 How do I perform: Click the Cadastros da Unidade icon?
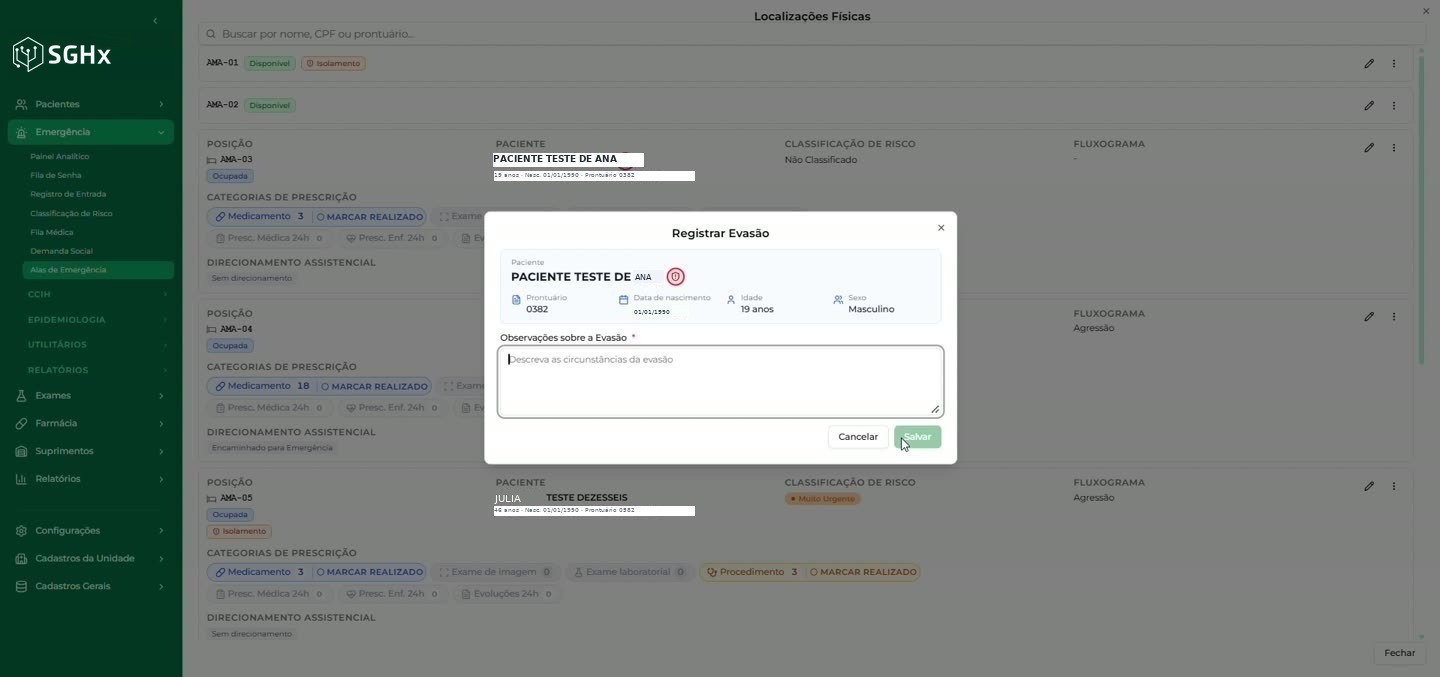21,559
